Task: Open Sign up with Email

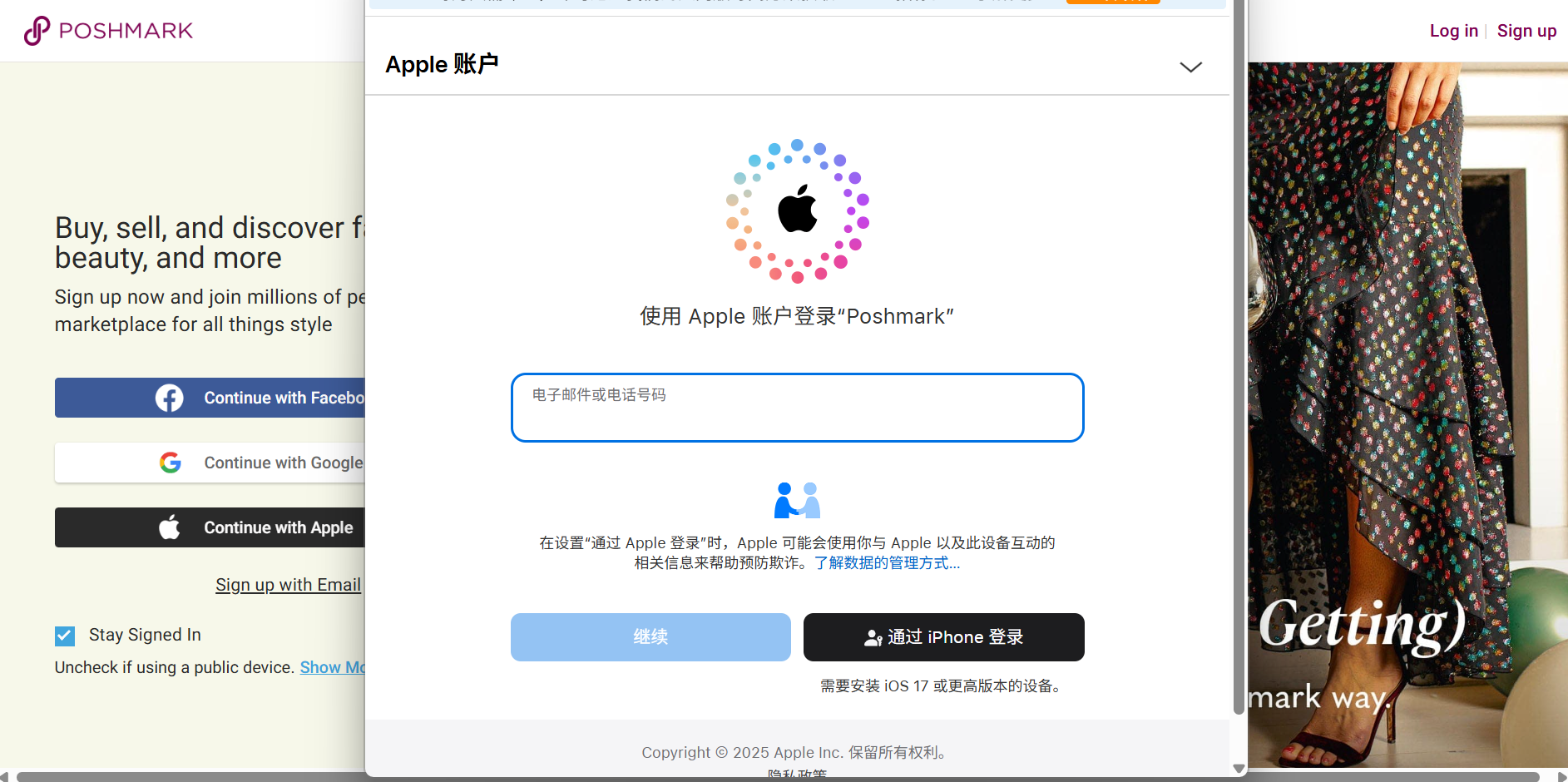Action: [288, 585]
